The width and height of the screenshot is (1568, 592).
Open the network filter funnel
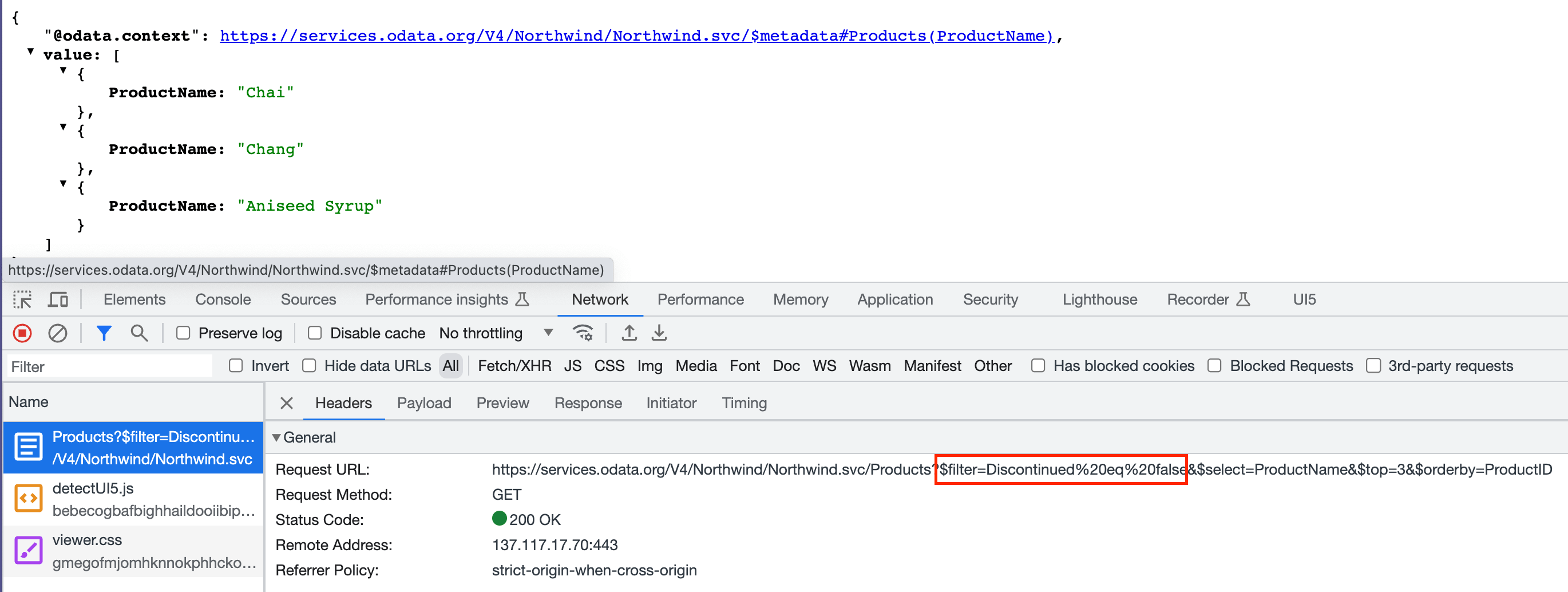pyautogui.click(x=104, y=333)
